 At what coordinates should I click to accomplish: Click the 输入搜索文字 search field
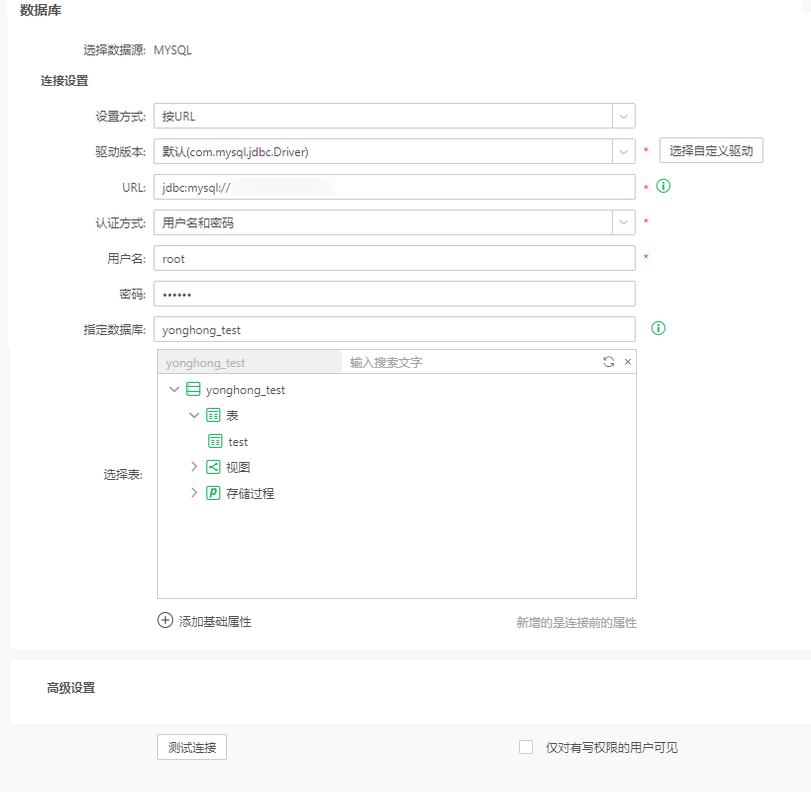pyautogui.click(x=465, y=362)
